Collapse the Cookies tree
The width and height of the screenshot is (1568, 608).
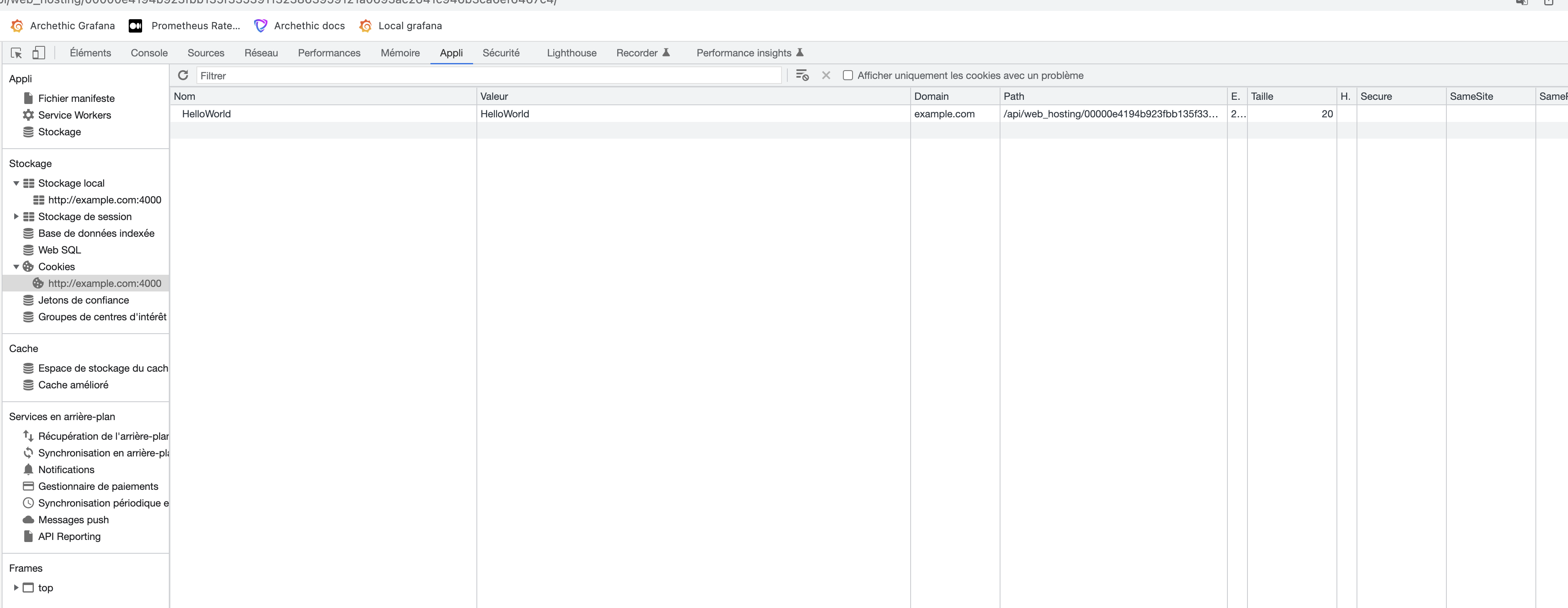click(16, 266)
